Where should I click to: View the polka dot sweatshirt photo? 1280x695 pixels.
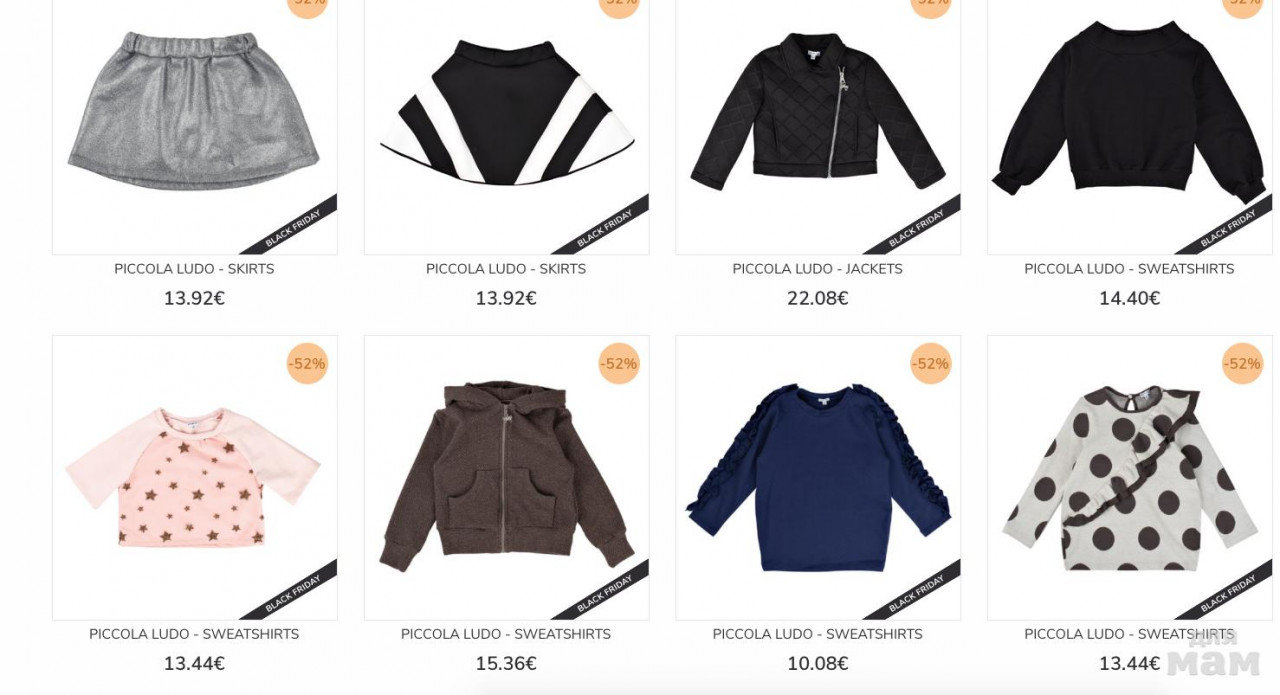coord(1130,477)
